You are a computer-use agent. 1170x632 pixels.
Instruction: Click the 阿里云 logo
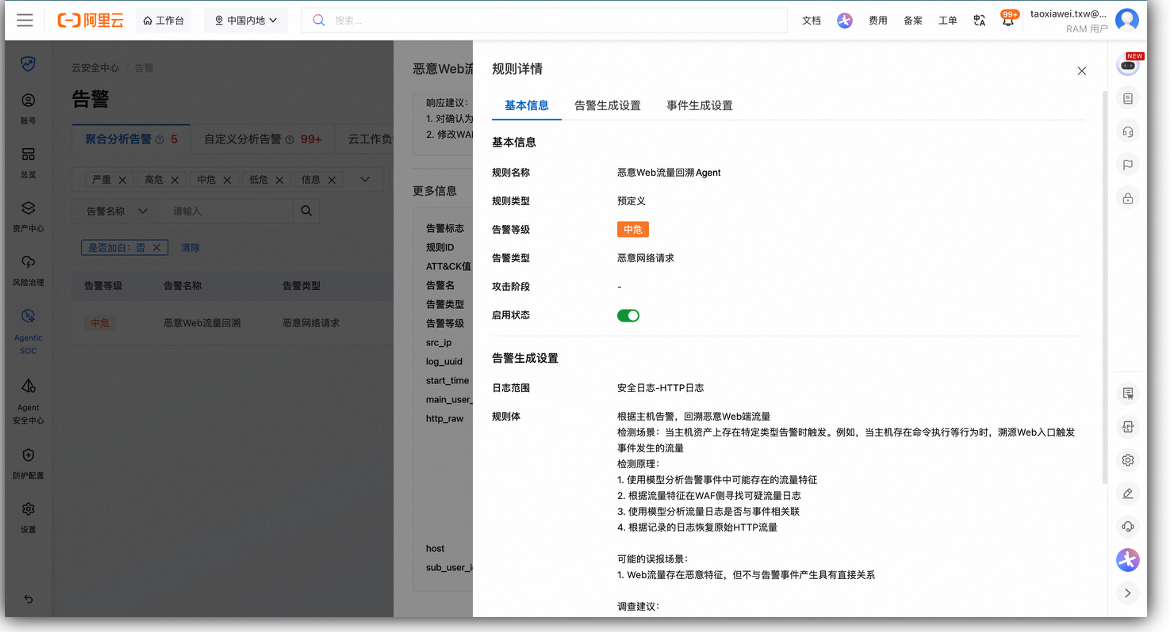(90, 20)
